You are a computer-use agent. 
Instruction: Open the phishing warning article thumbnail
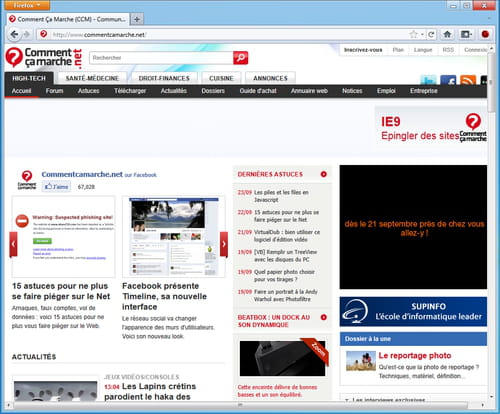[x=64, y=237]
